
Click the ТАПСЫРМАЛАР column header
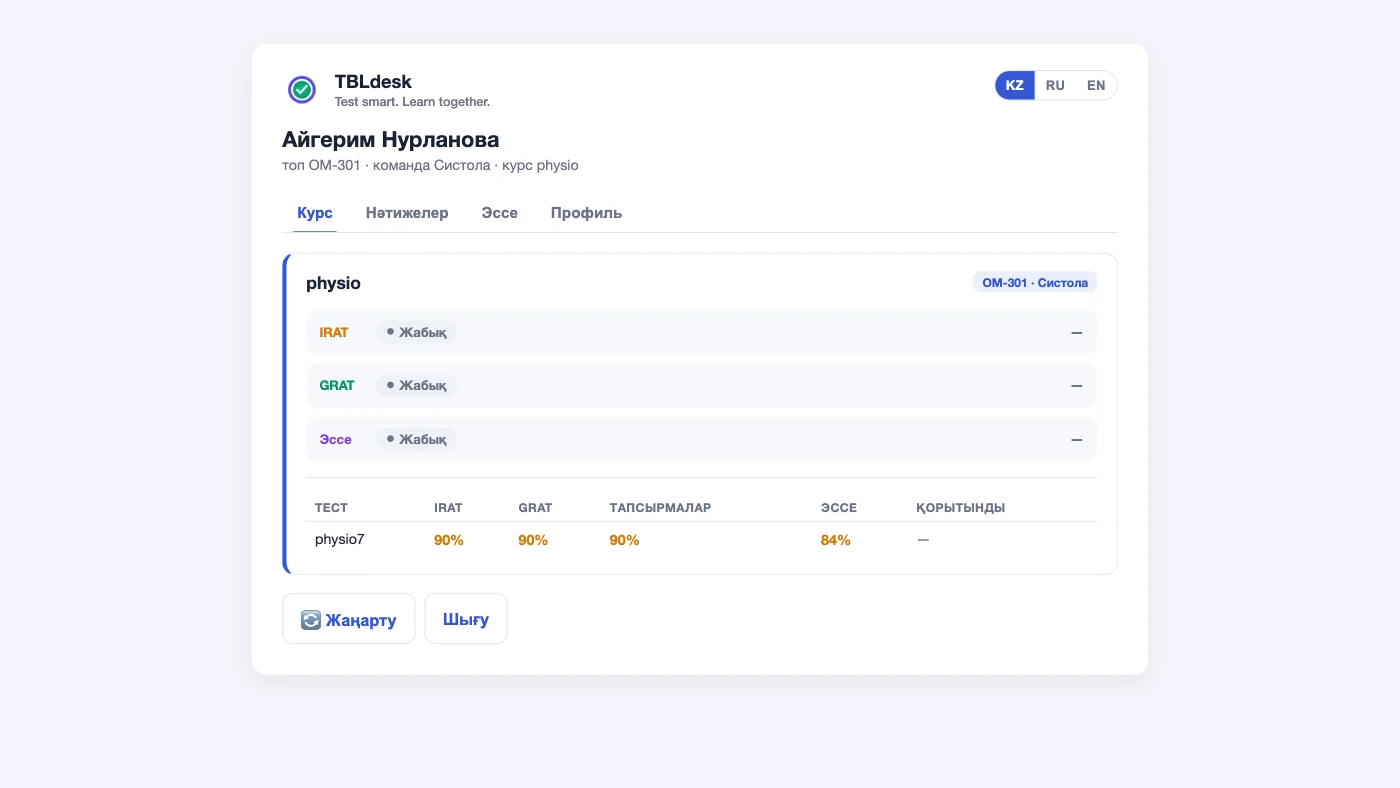click(660, 508)
